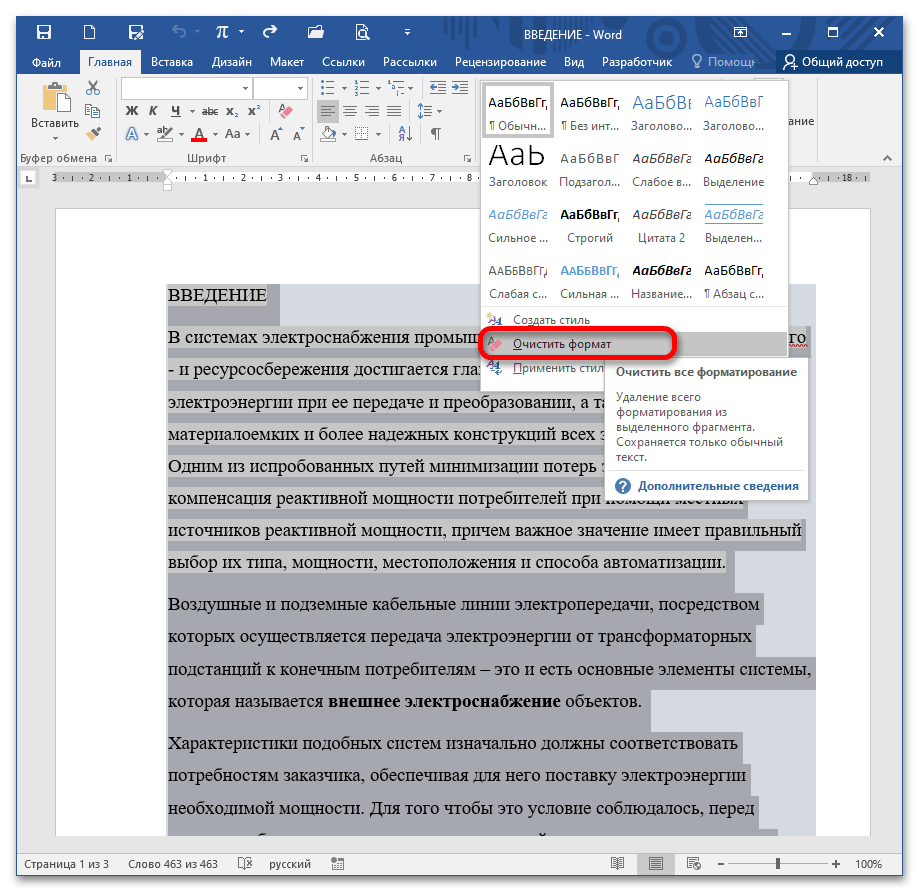Select Очистить формат menu entry
The height and width of the screenshot is (892, 919).
[x=634, y=344]
